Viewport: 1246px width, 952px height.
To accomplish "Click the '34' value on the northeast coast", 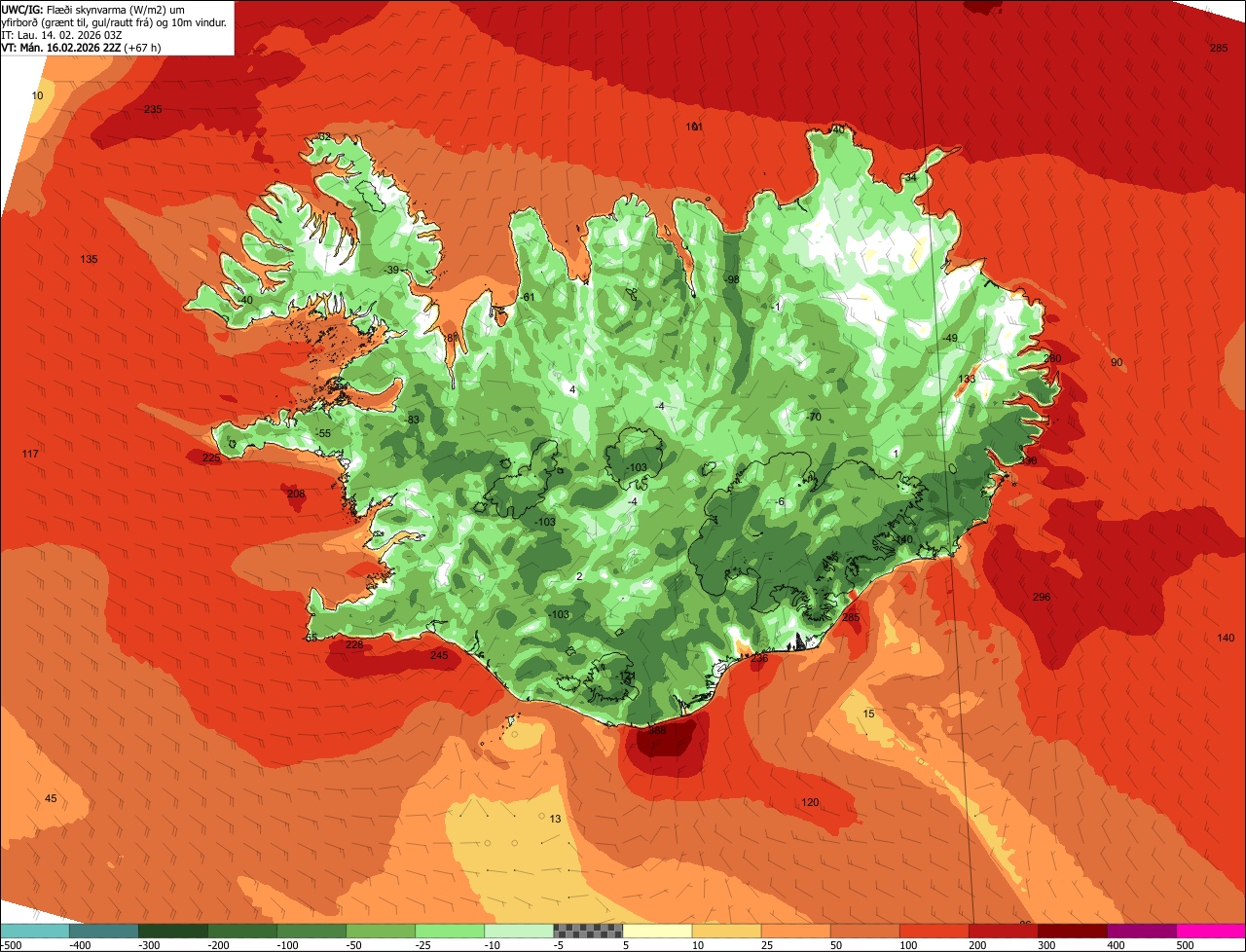I will [x=911, y=178].
